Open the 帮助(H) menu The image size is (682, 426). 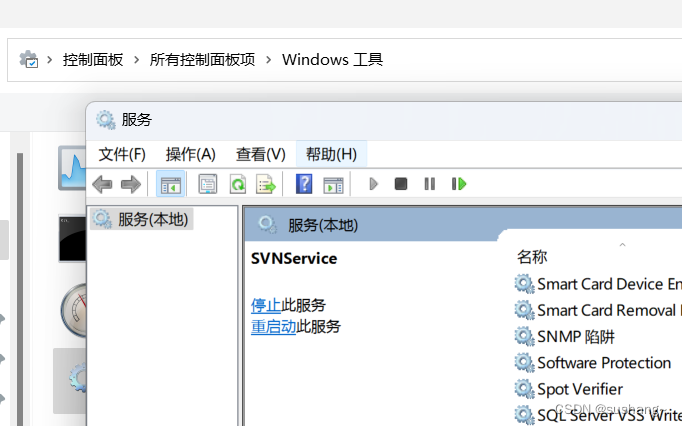tap(331, 154)
